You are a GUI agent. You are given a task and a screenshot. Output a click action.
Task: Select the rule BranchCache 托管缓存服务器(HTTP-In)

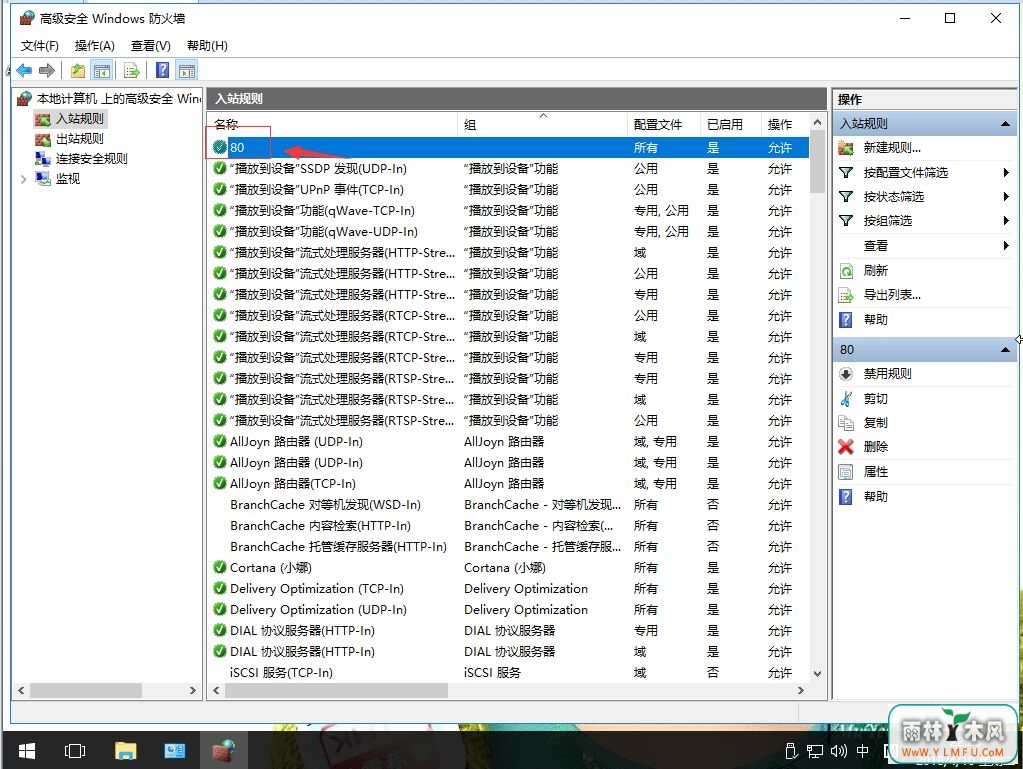tap(508, 547)
